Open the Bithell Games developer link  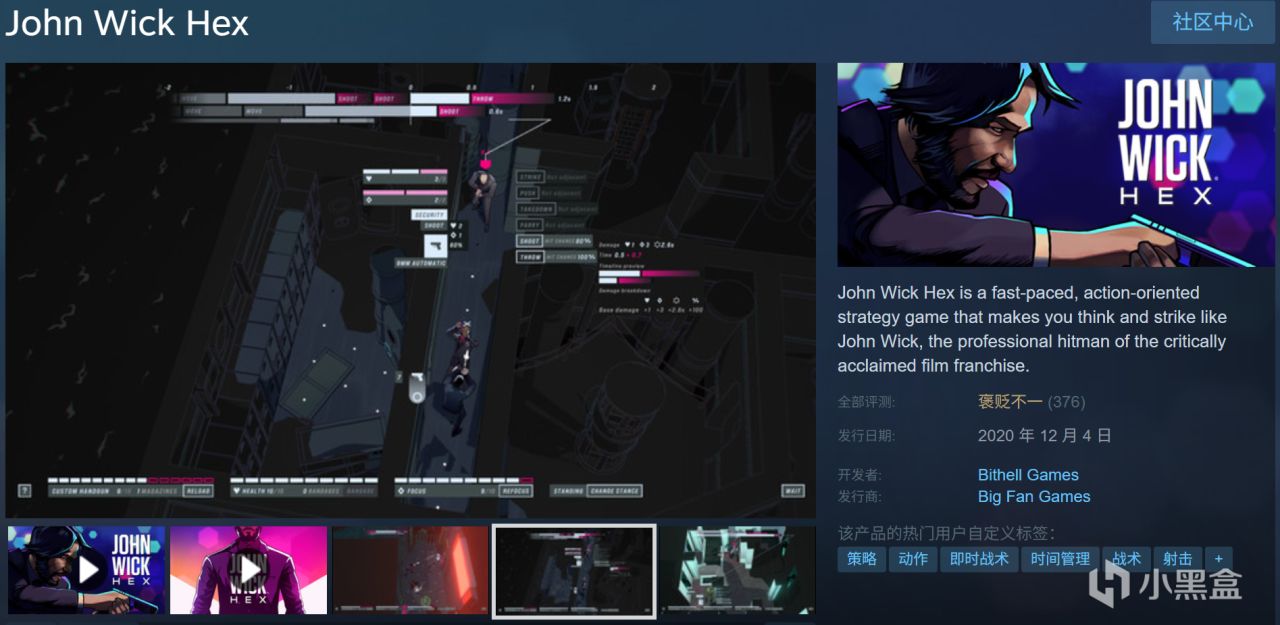[1028, 475]
